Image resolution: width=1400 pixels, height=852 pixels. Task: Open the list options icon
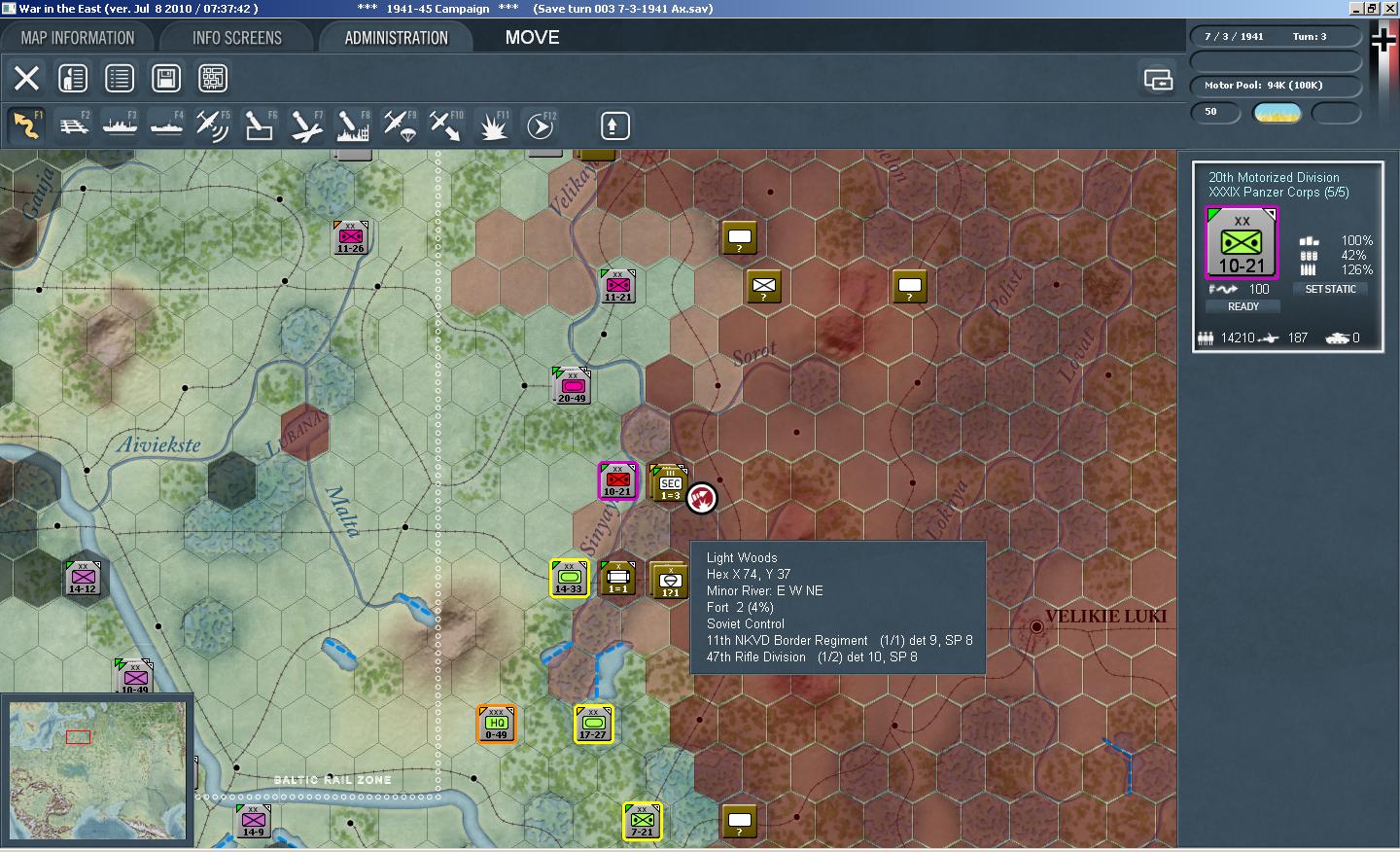[120, 78]
